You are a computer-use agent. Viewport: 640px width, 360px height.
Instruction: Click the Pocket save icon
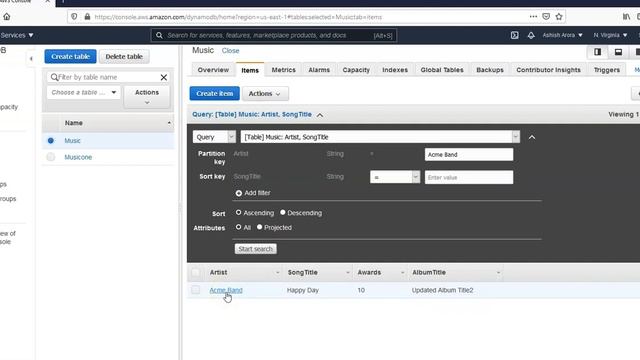(546, 17)
